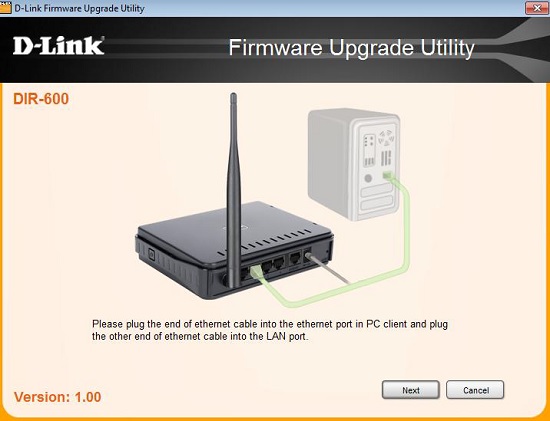
Task: Click the app icon in title bar
Action: coord(5,8)
